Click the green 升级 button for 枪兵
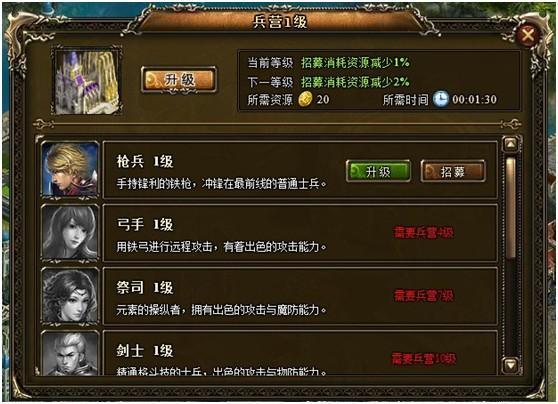The image size is (558, 404). click(x=378, y=172)
